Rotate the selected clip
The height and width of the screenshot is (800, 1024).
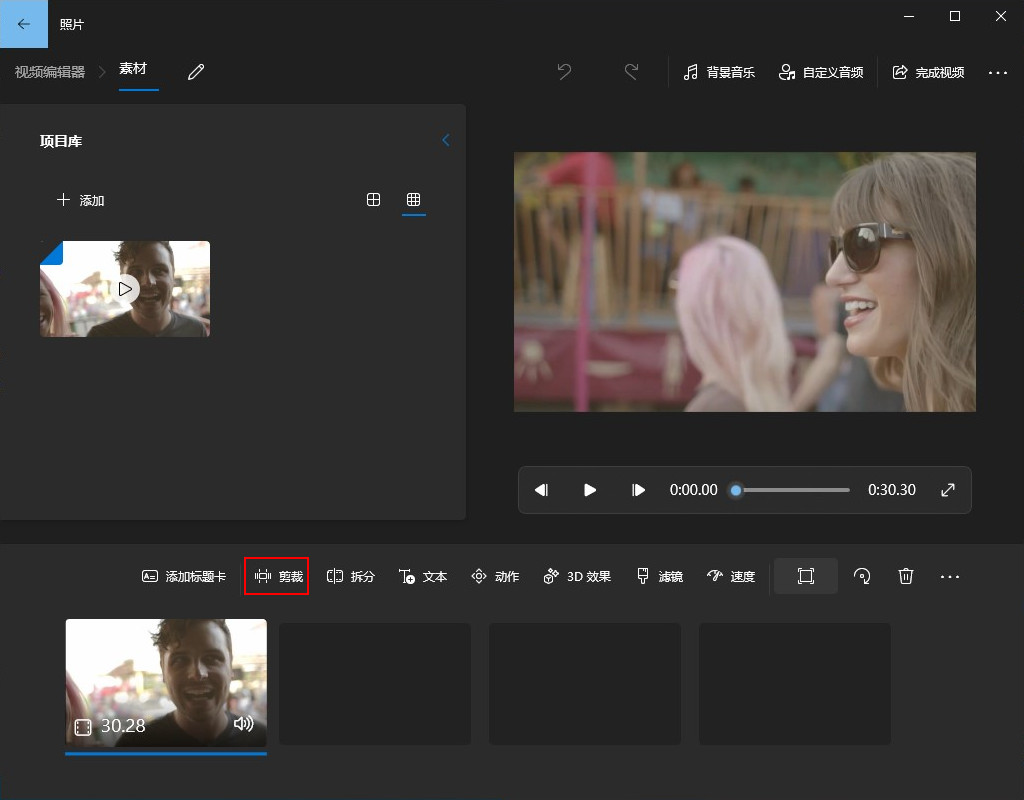tap(862, 576)
